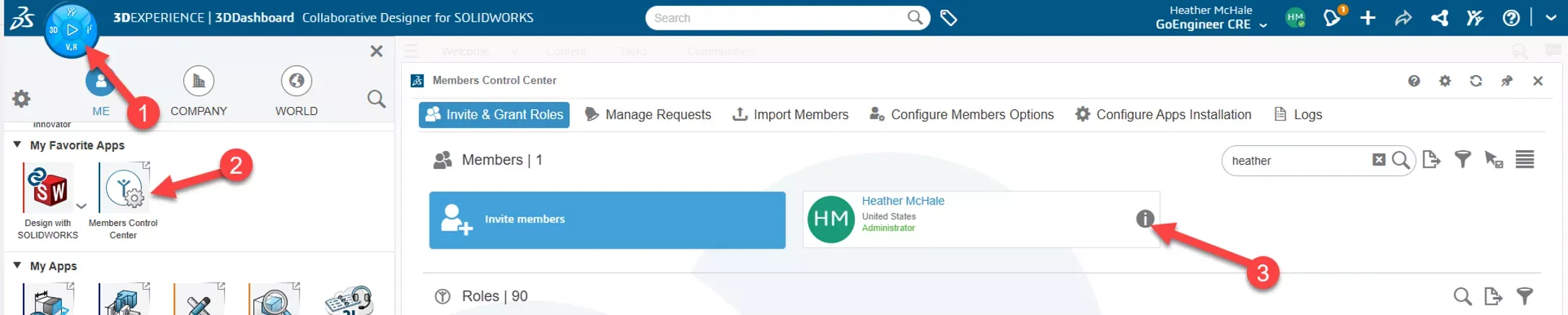Click the Roles | 90 heading
The image size is (1568, 315).
click(494, 296)
